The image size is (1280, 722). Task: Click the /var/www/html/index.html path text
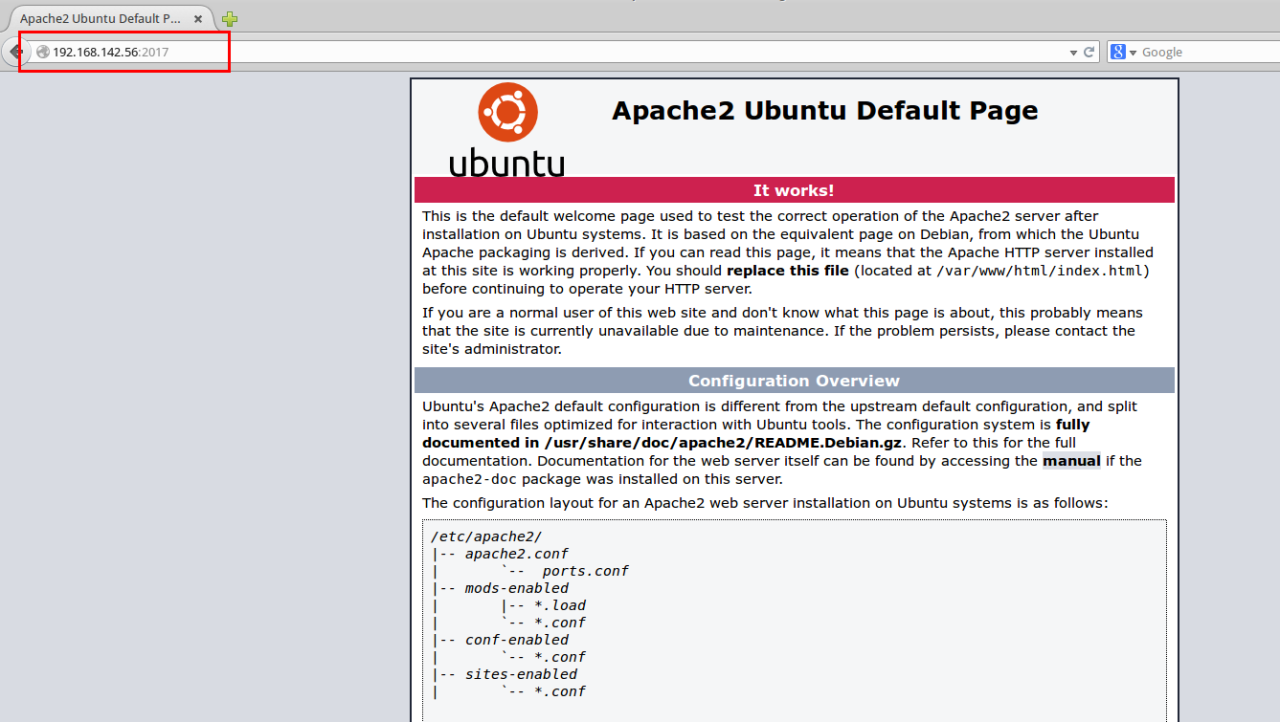click(1039, 271)
